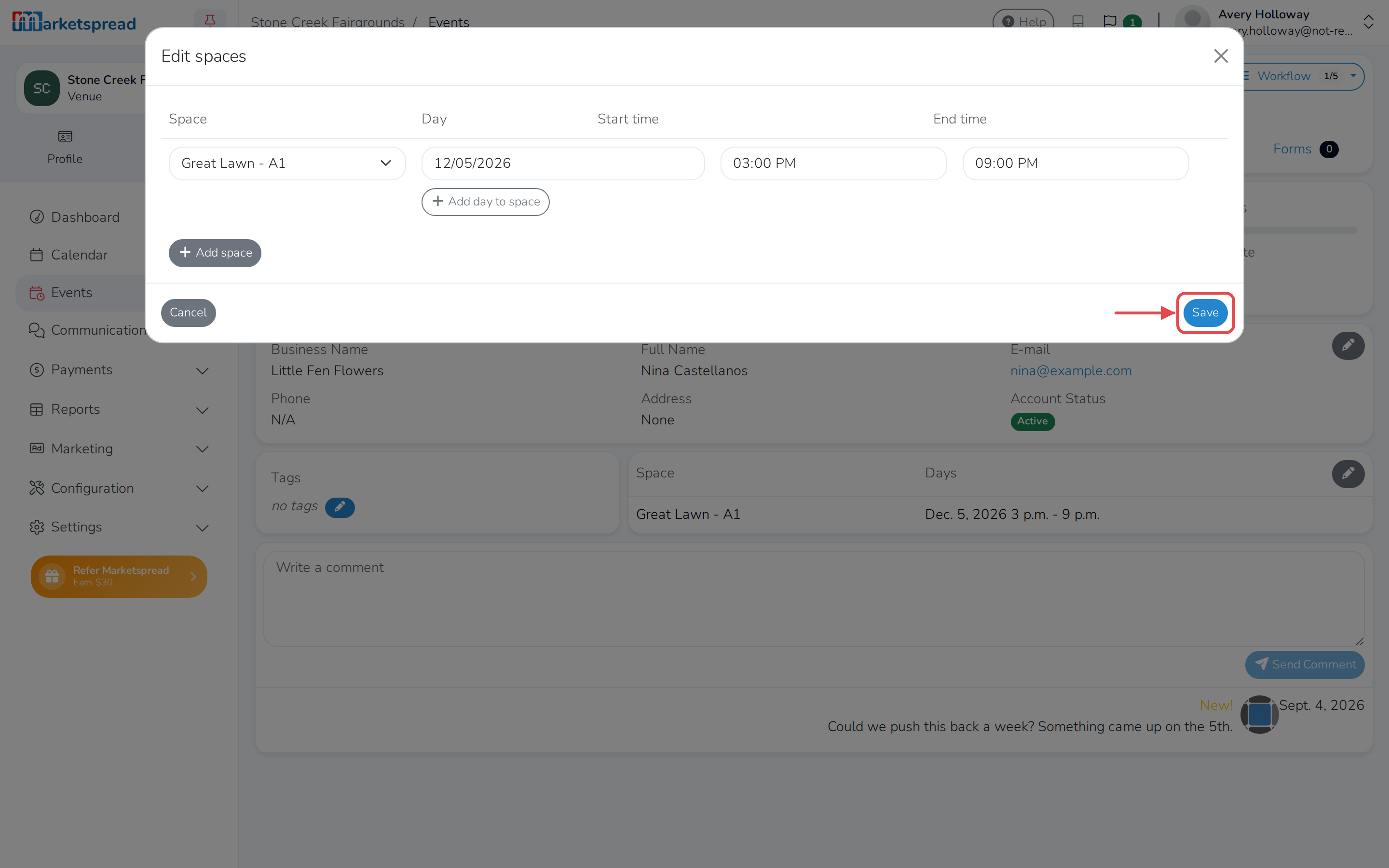This screenshot has height=868, width=1389.
Task: Click the Add space button
Action: (215, 253)
